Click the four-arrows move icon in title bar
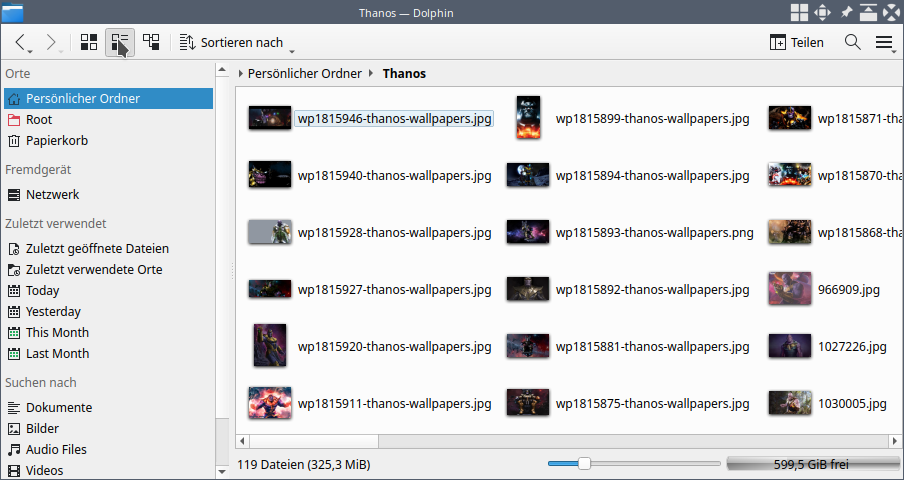Image resolution: width=904 pixels, height=480 pixels. 822,12
